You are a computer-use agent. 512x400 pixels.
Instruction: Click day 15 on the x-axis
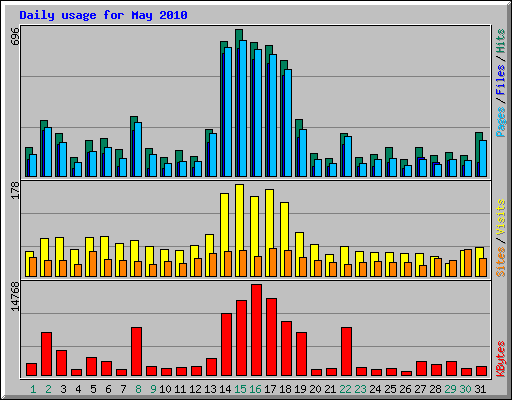[x=240, y=389]
